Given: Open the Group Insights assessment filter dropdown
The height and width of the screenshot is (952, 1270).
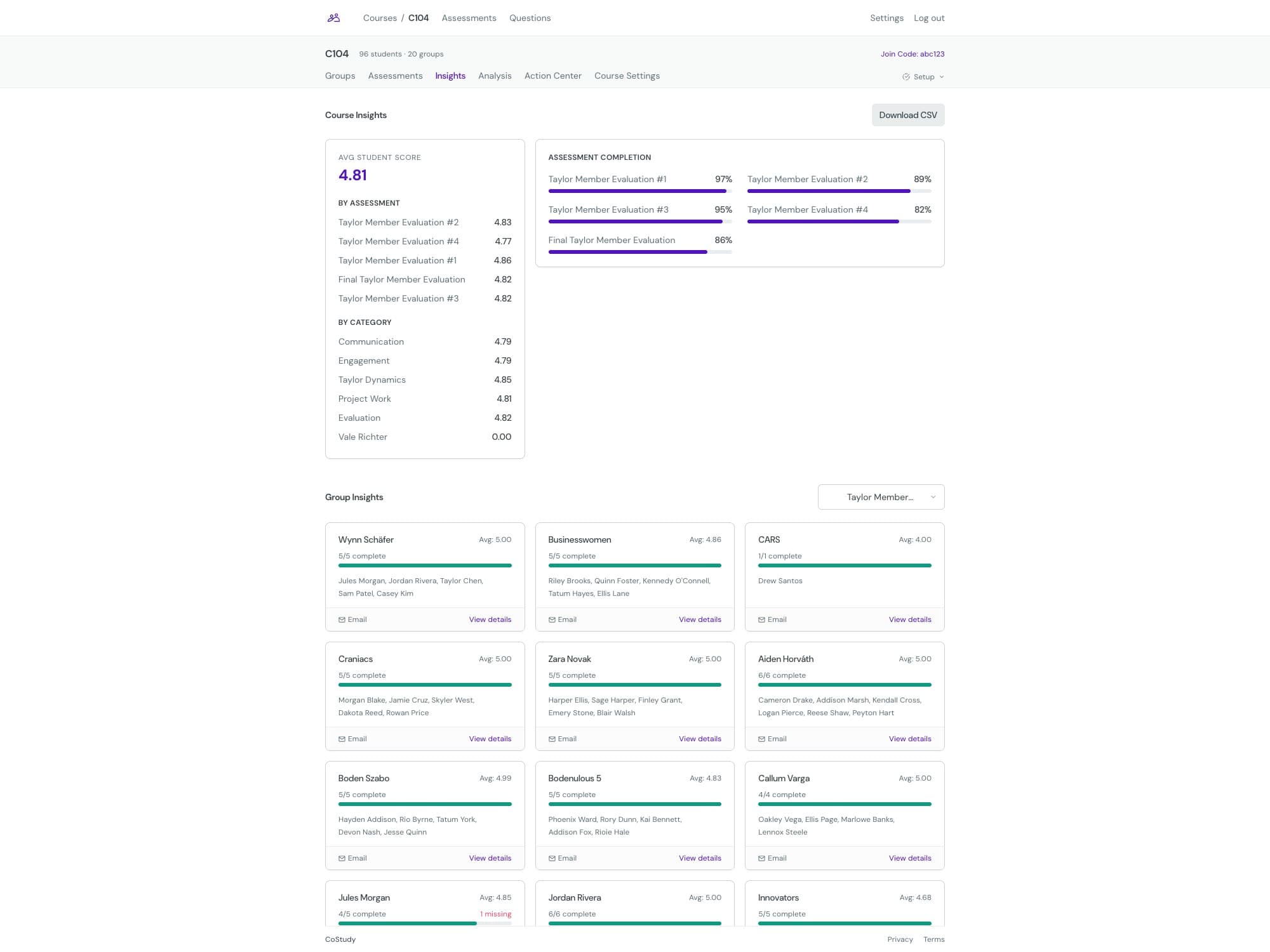Looking at the screenshot, I should point(881,497).
